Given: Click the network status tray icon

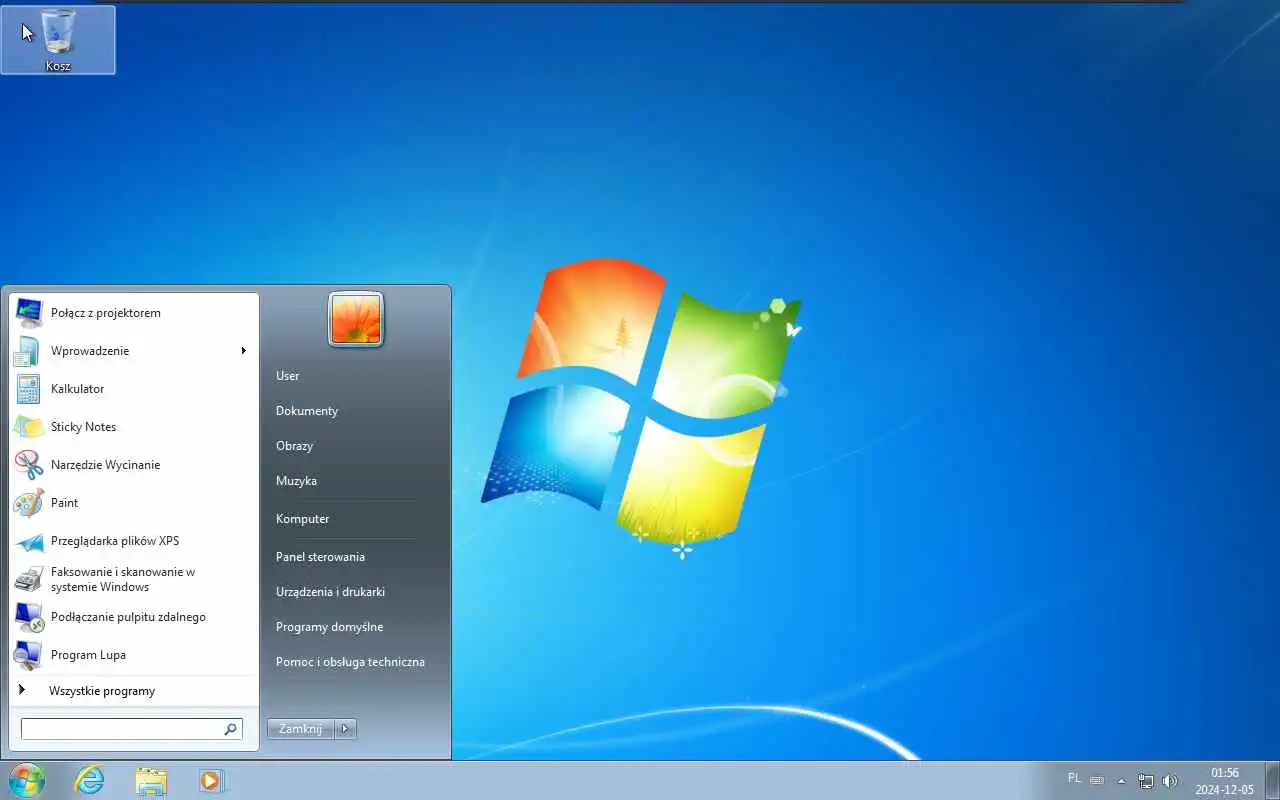Looking at the screenshot, I should 1146,781.
